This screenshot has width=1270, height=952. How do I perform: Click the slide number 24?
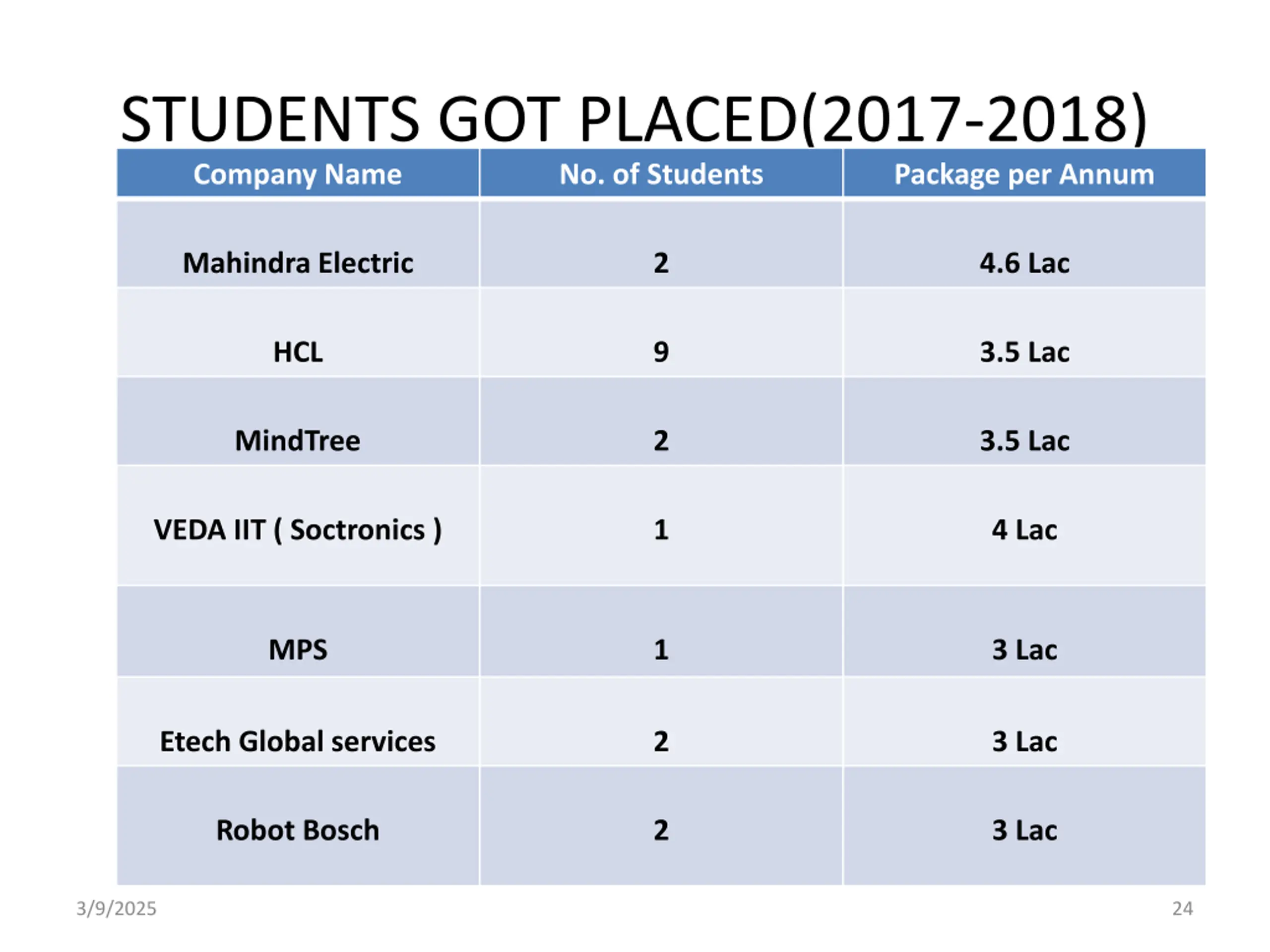click(x=1182, y=909)
